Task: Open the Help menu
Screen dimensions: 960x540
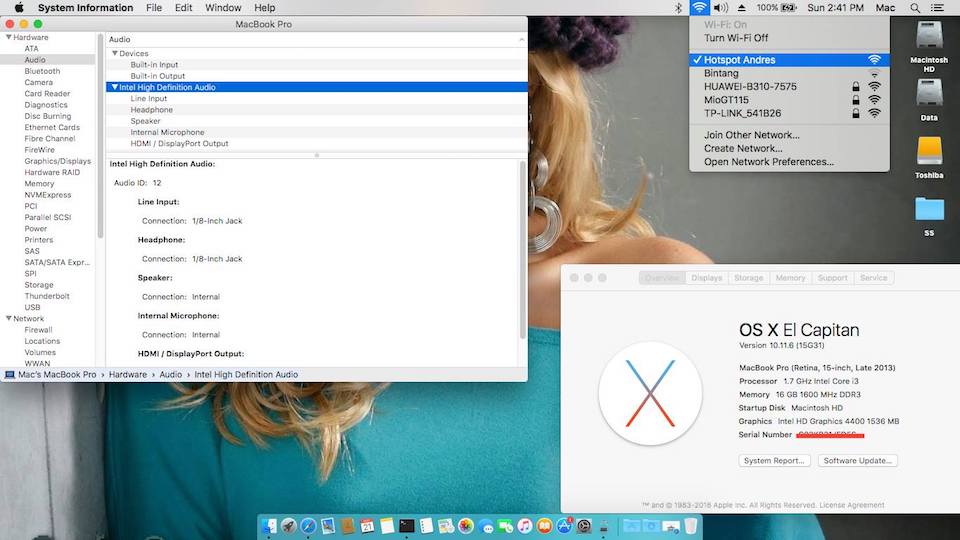Action: coord(264,8)
